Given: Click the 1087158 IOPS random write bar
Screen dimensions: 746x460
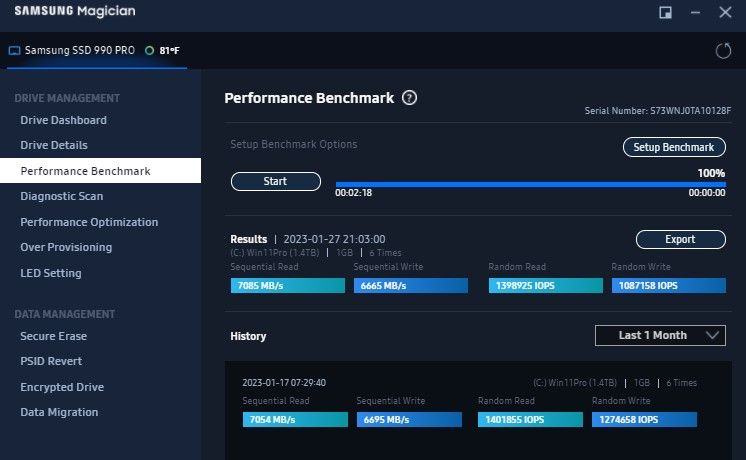Looking at the screenshot, I should pos(668,285).
